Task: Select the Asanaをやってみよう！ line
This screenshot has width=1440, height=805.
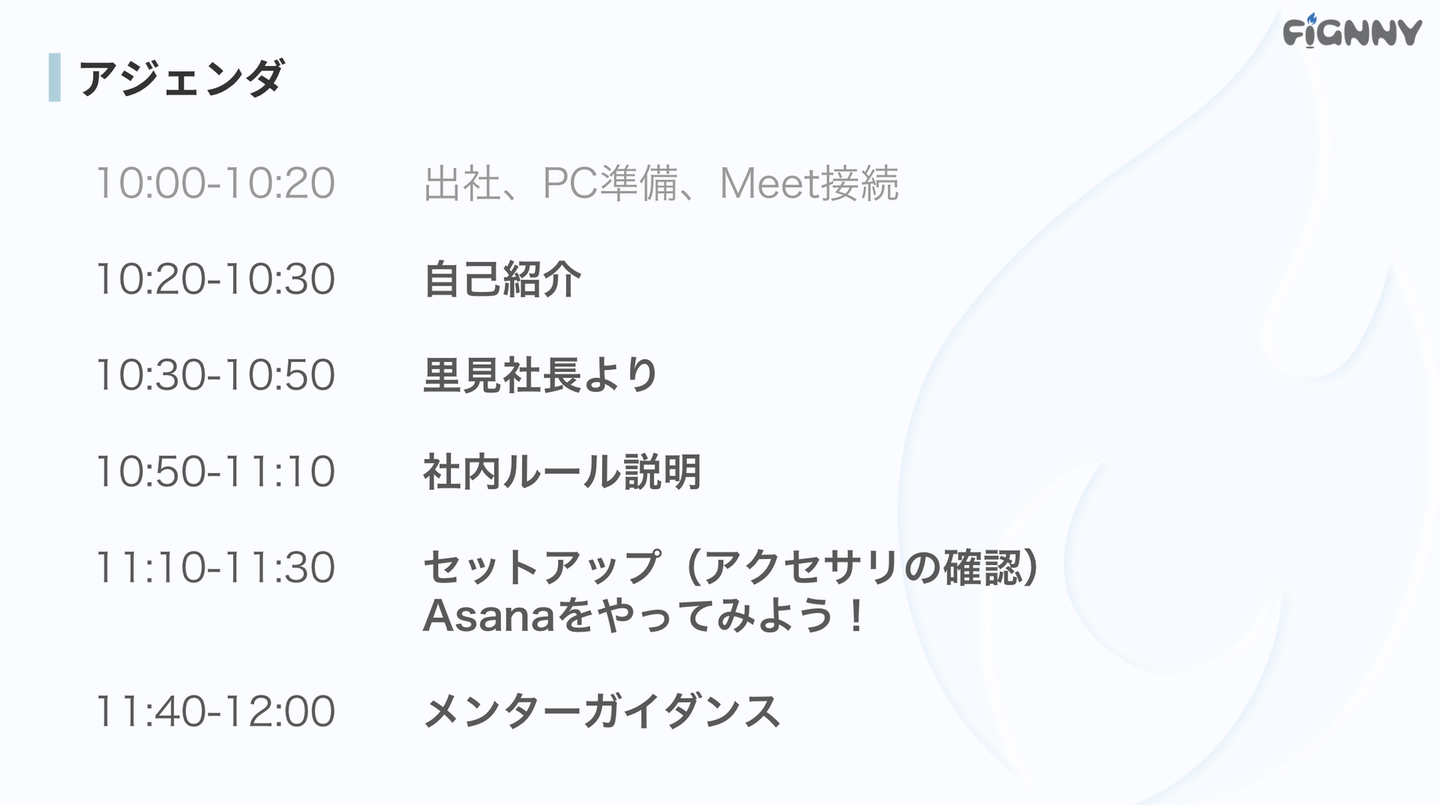Action: click(644, 616)
